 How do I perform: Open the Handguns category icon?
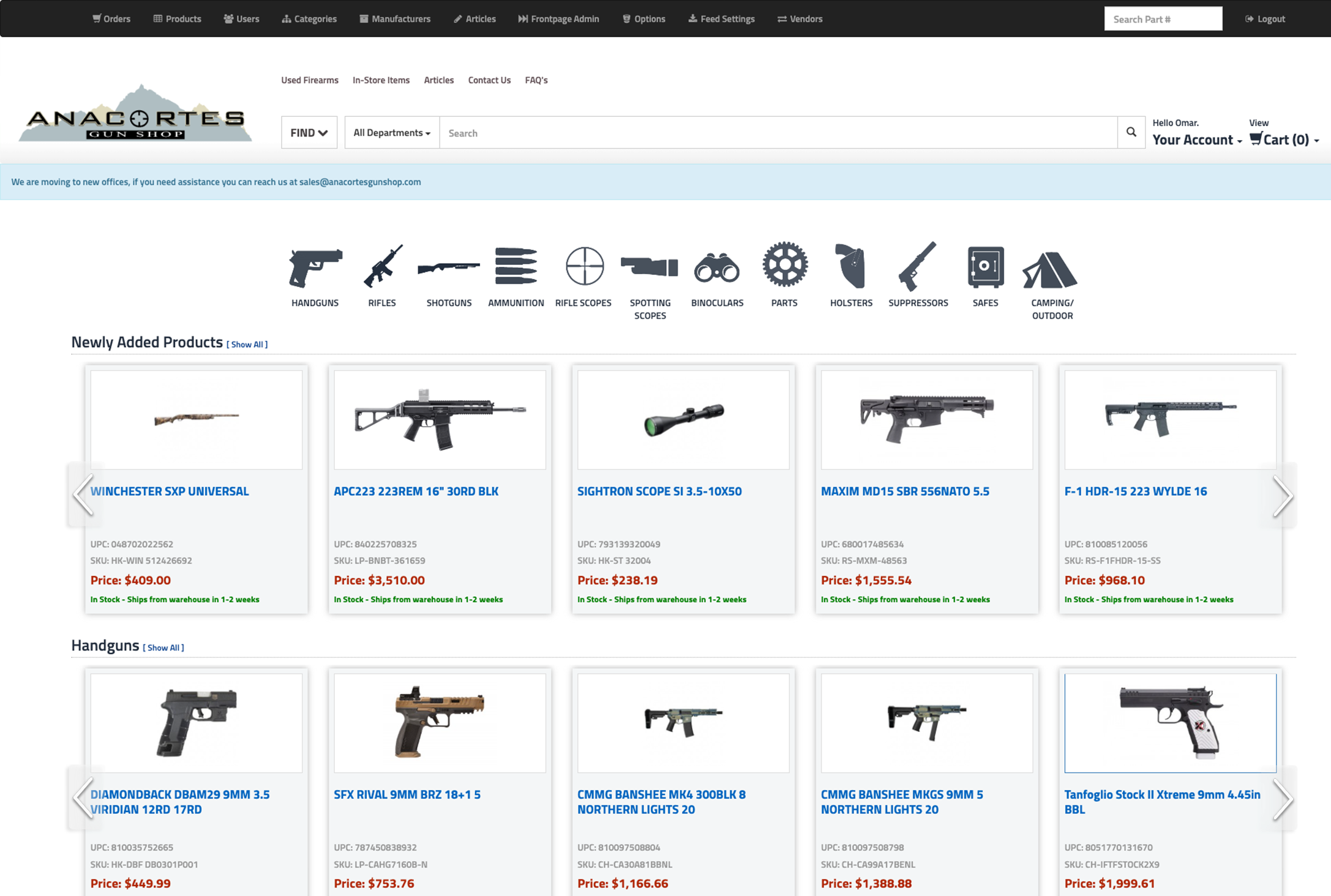(x=315, y=267)
